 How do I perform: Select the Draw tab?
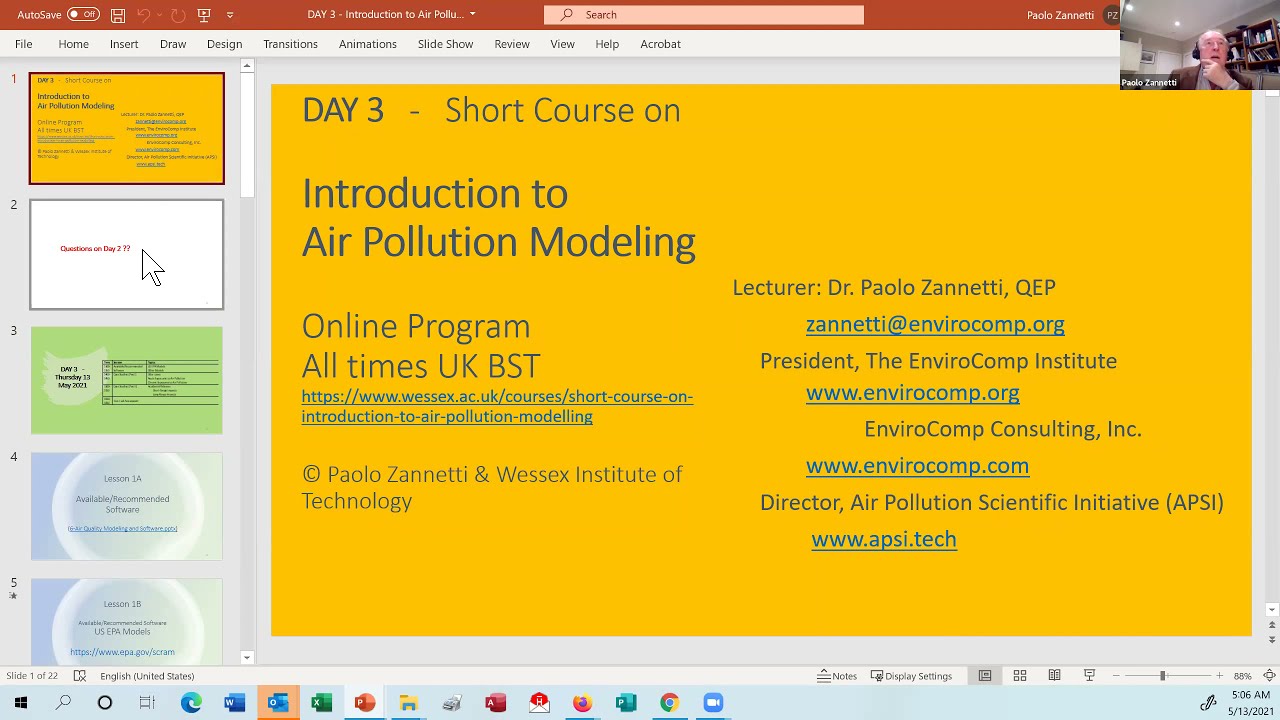(x=173, y=44)
